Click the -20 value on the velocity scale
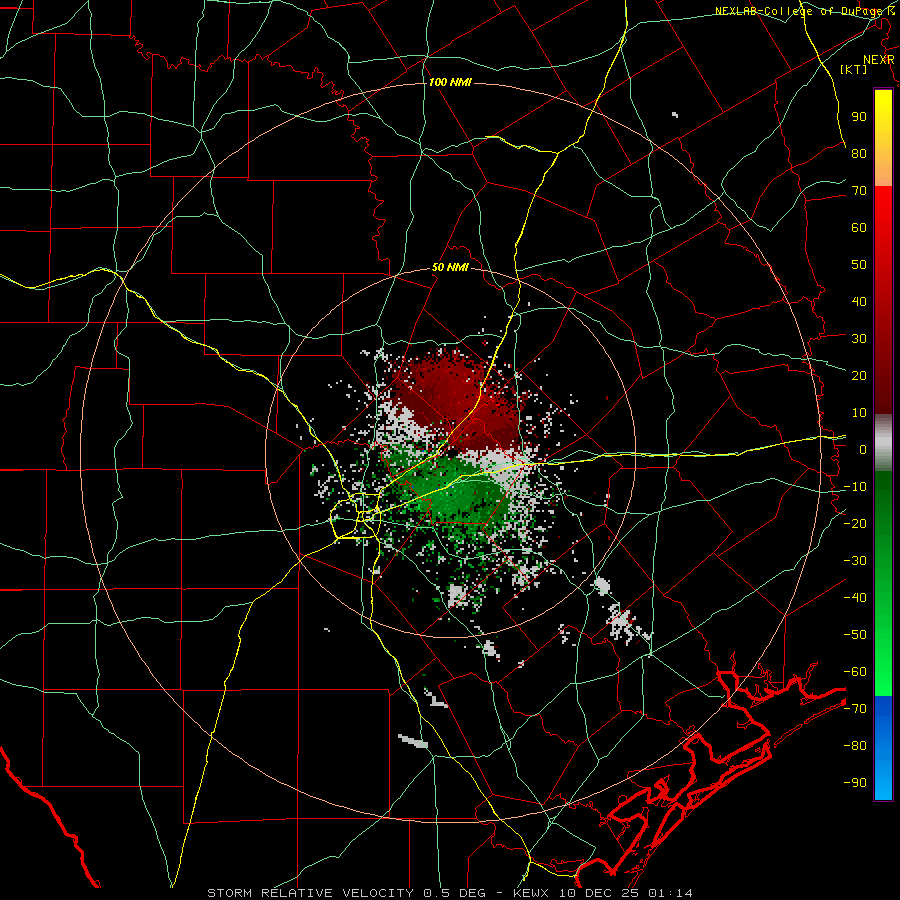Viewport: 900px width, 900px height. coord(855,523)
